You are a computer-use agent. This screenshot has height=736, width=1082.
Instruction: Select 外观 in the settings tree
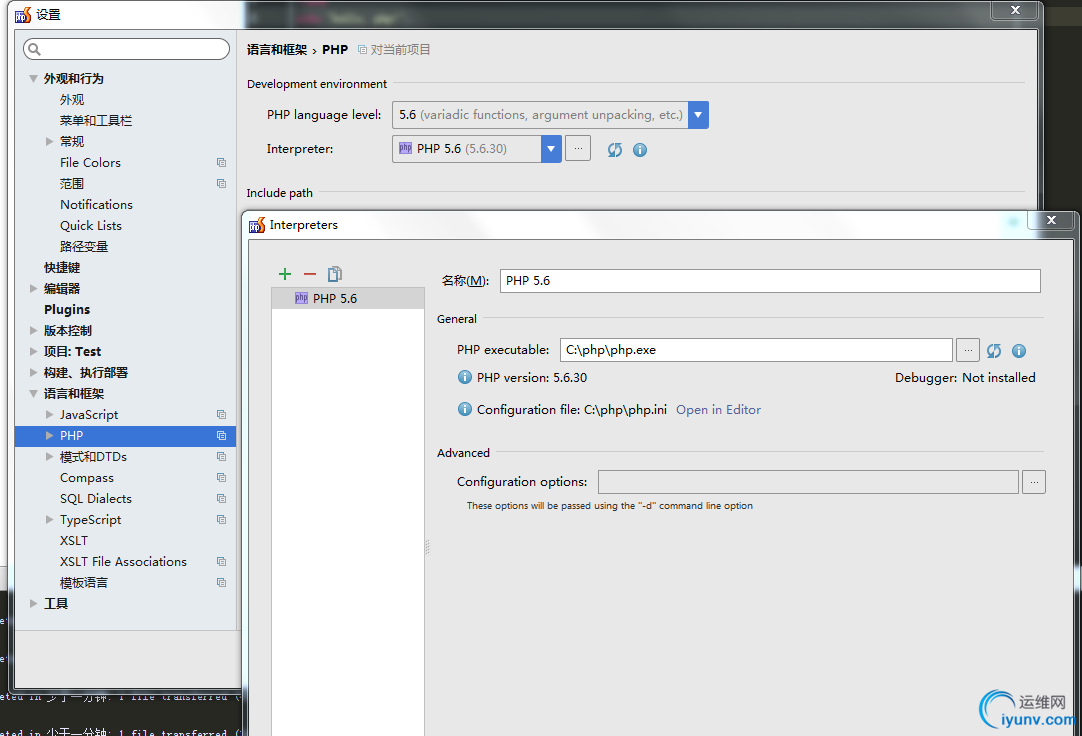pyautogui.click(x=72, y=100)
